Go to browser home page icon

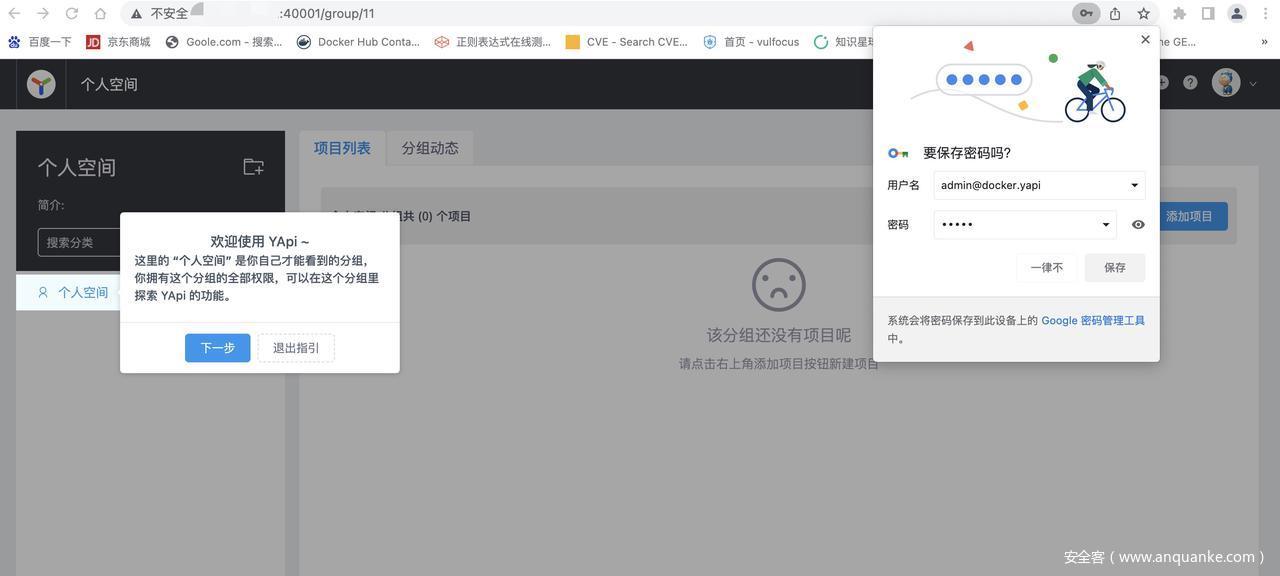(100, 14)
